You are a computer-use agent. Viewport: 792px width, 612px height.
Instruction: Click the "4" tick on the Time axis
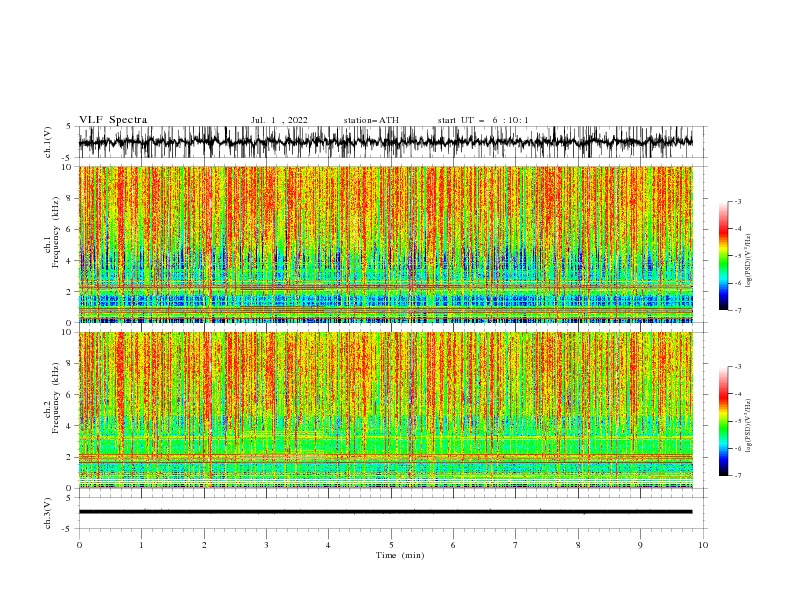(x=328, y=545)
